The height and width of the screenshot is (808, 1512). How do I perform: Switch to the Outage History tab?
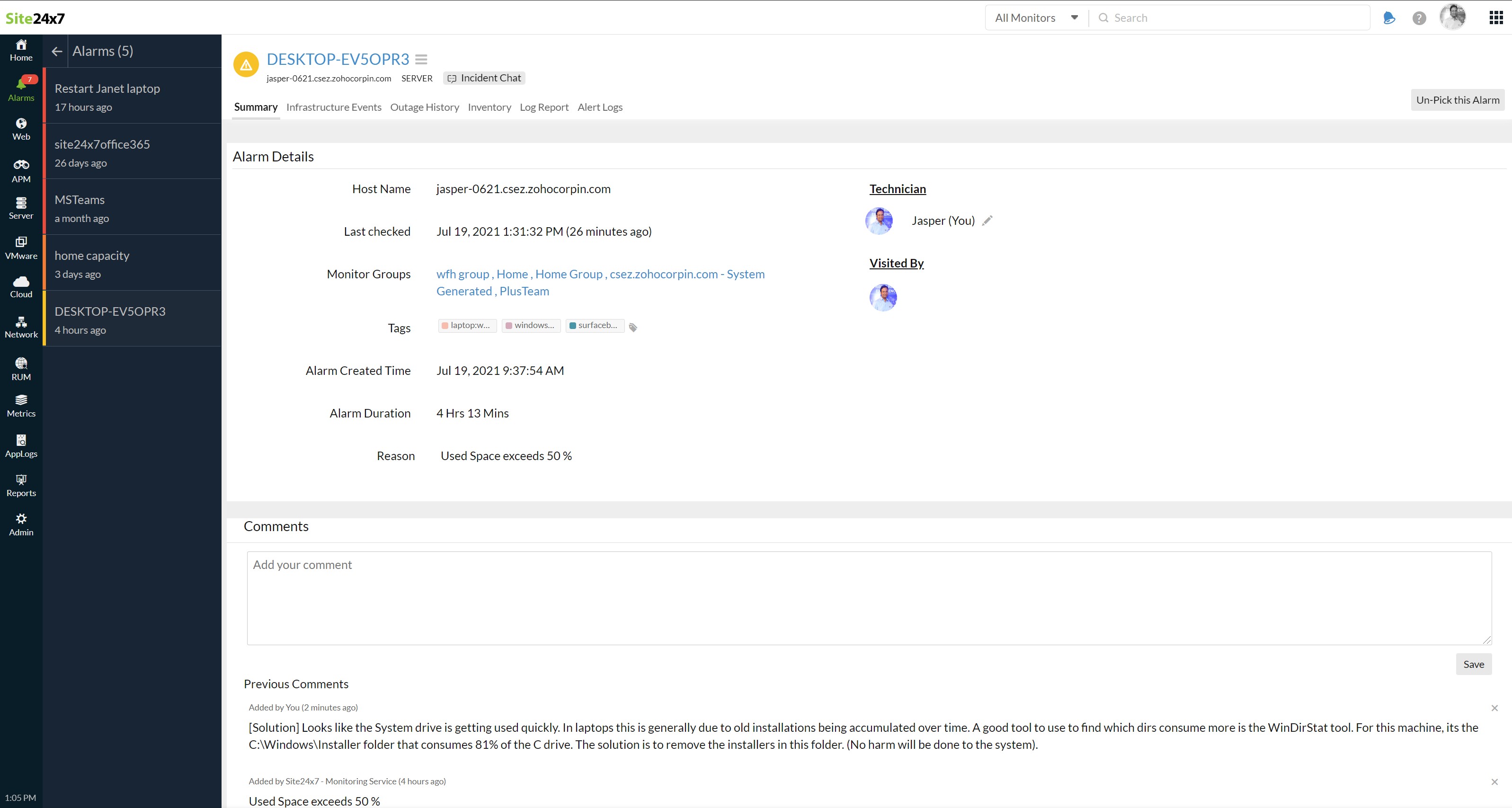pos(424,107)
